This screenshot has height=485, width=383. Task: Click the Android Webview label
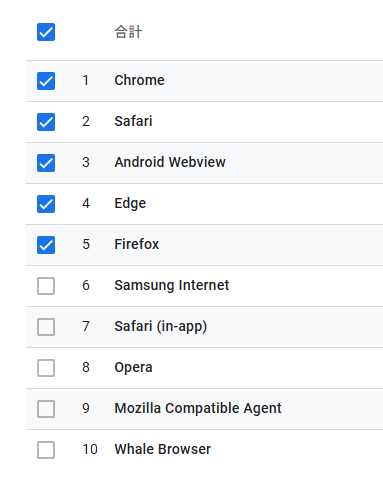pos(170,162)
